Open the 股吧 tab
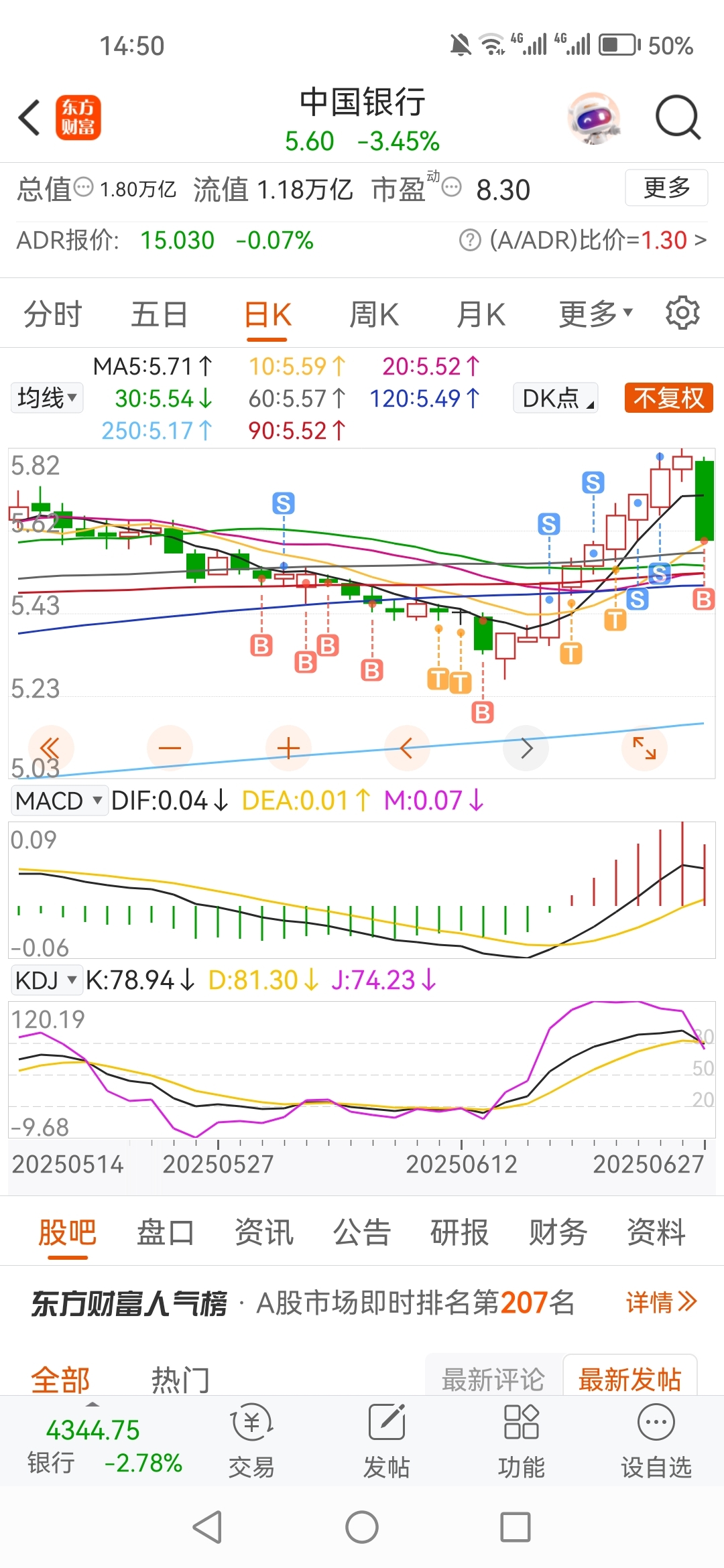Screen dimensions: 724x1568 [x=68, y=1232]
